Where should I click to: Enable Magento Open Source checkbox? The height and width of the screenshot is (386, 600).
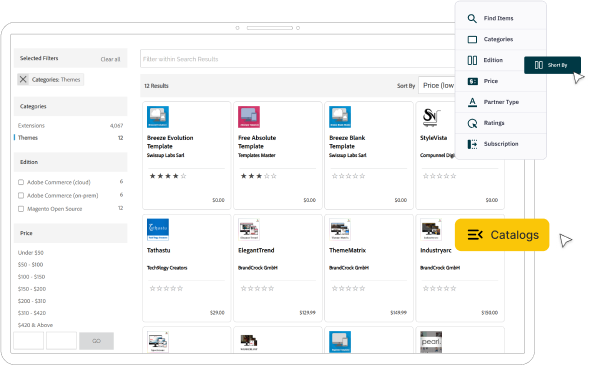point(21,209)
